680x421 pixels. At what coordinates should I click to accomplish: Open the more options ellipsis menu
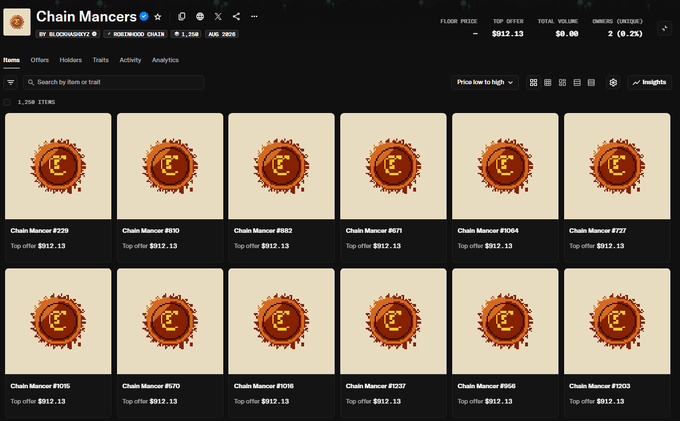(x=255, y=16)
